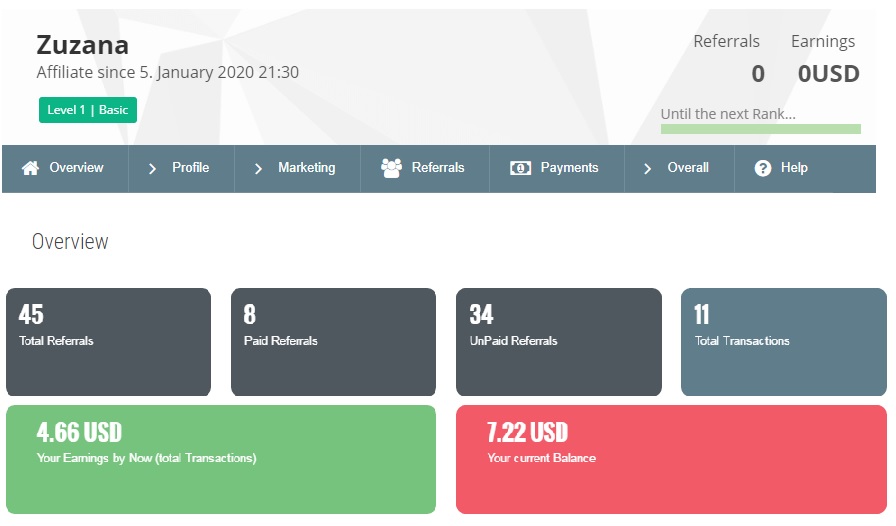Click the 'Your current Balance' label
Screen dimensions: 896x526
point(542,458)
